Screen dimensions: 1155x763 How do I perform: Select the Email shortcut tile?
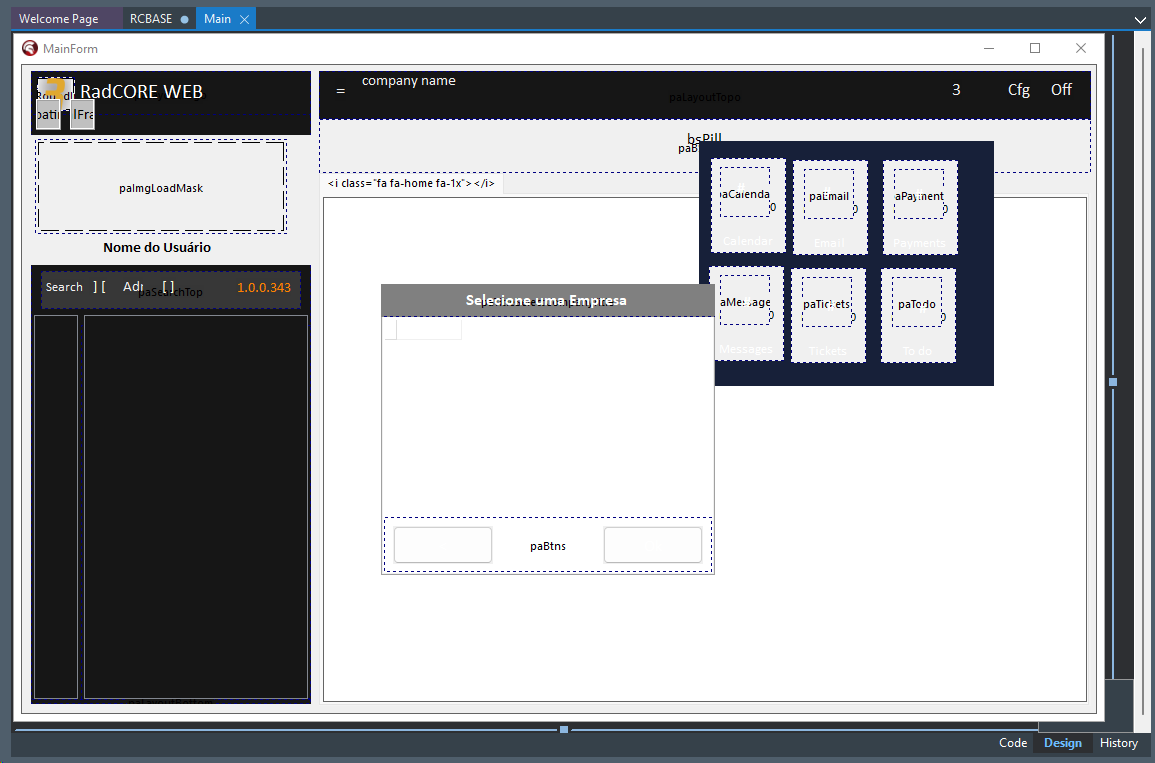tap(829, 206)
